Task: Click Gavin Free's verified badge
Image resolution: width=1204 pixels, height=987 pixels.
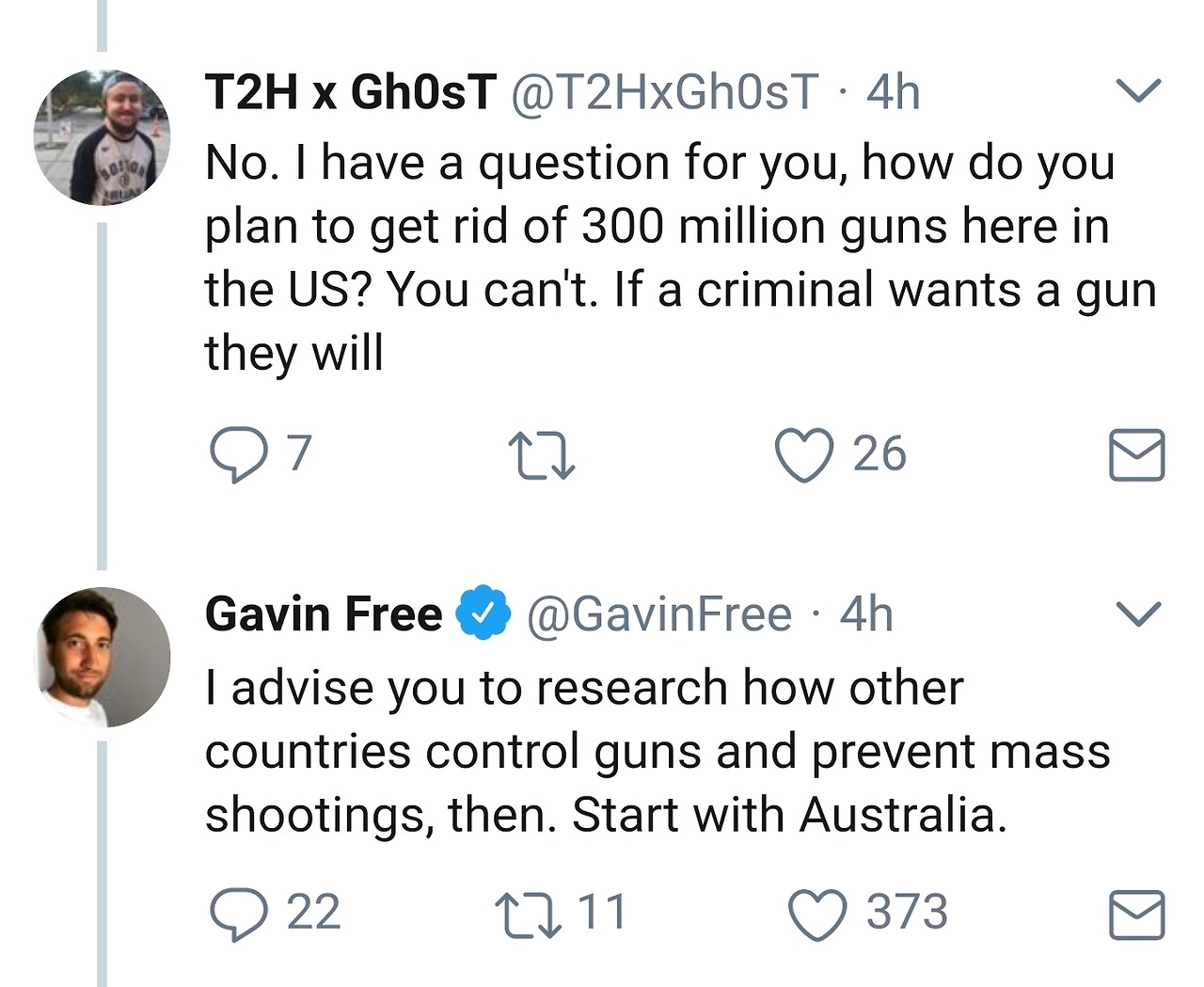Action: click(483, 613)
